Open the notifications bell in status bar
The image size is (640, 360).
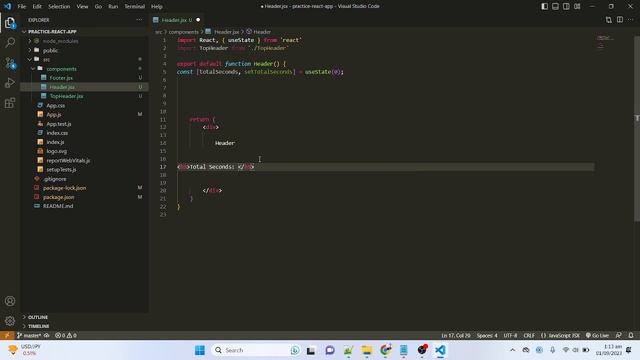coord(631,335)
